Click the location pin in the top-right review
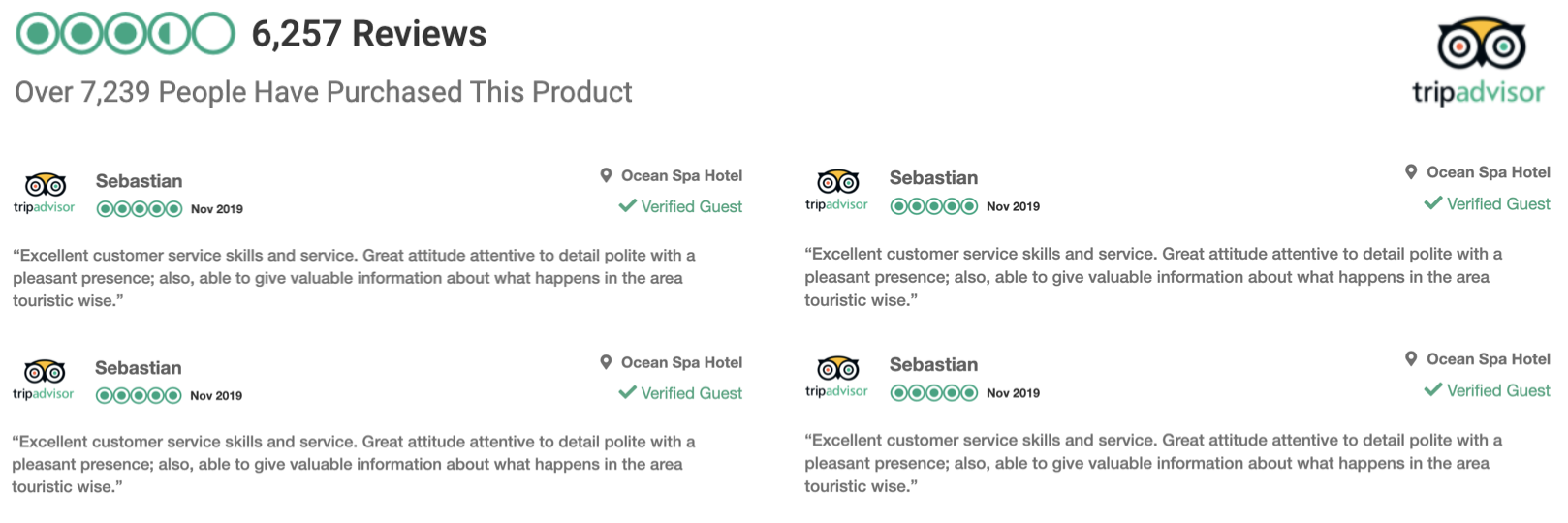 click(1411, 172)
